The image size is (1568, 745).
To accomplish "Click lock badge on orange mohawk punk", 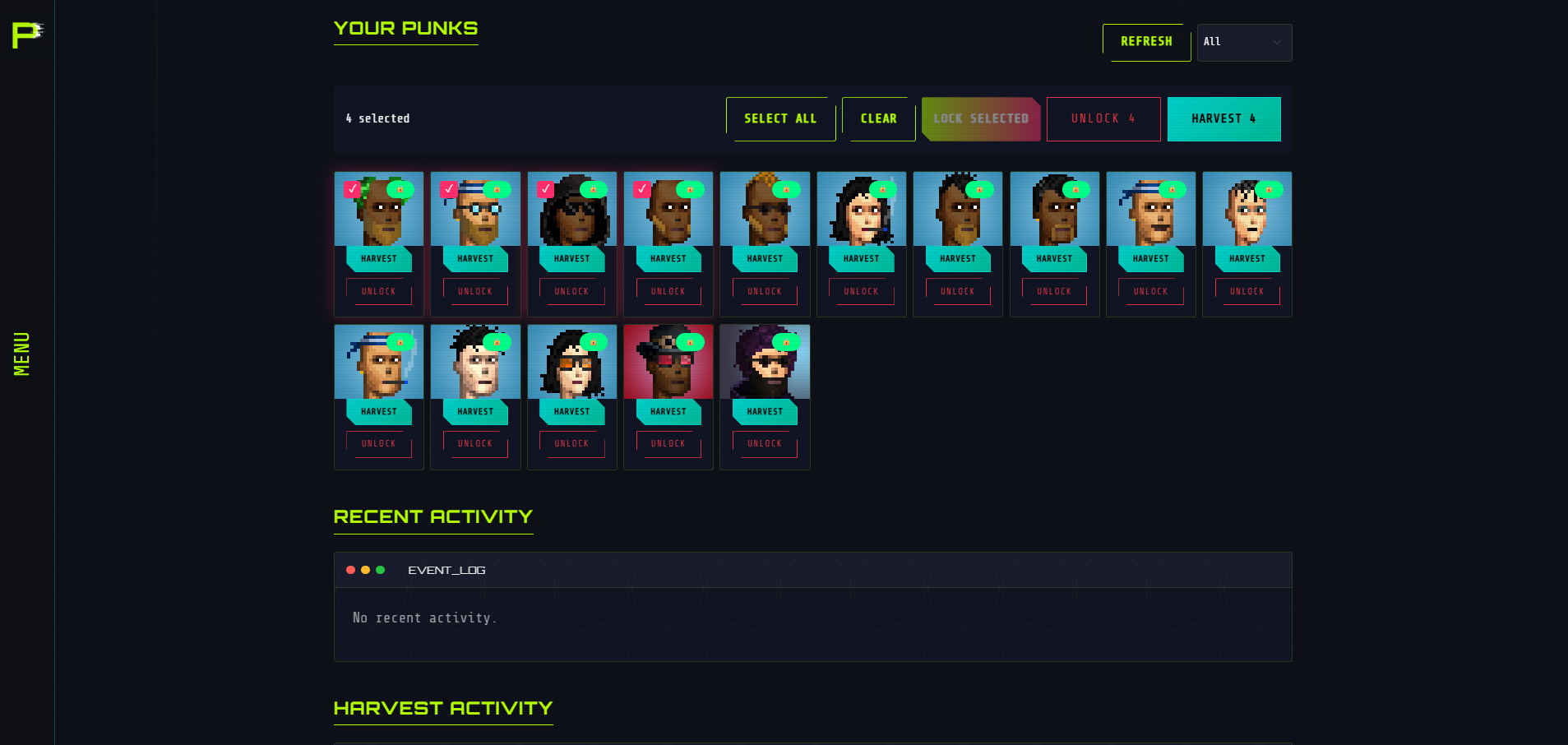I will [x=786, y=189].
